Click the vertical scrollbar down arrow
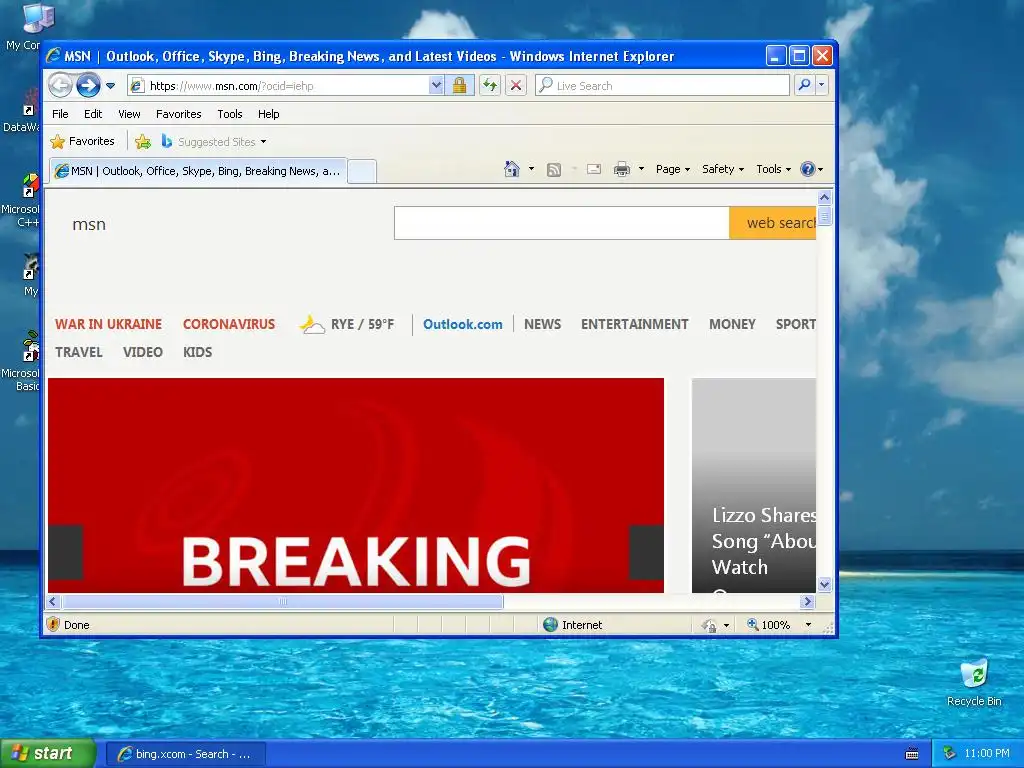 tap(824, 584)
